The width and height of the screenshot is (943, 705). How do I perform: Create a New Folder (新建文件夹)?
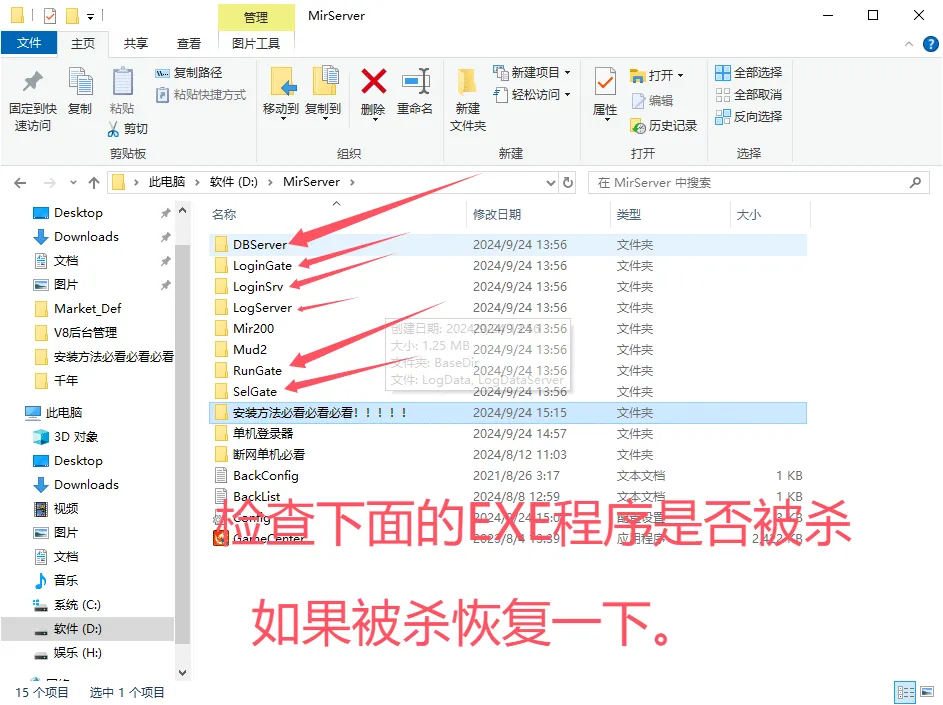click(467, 99)
